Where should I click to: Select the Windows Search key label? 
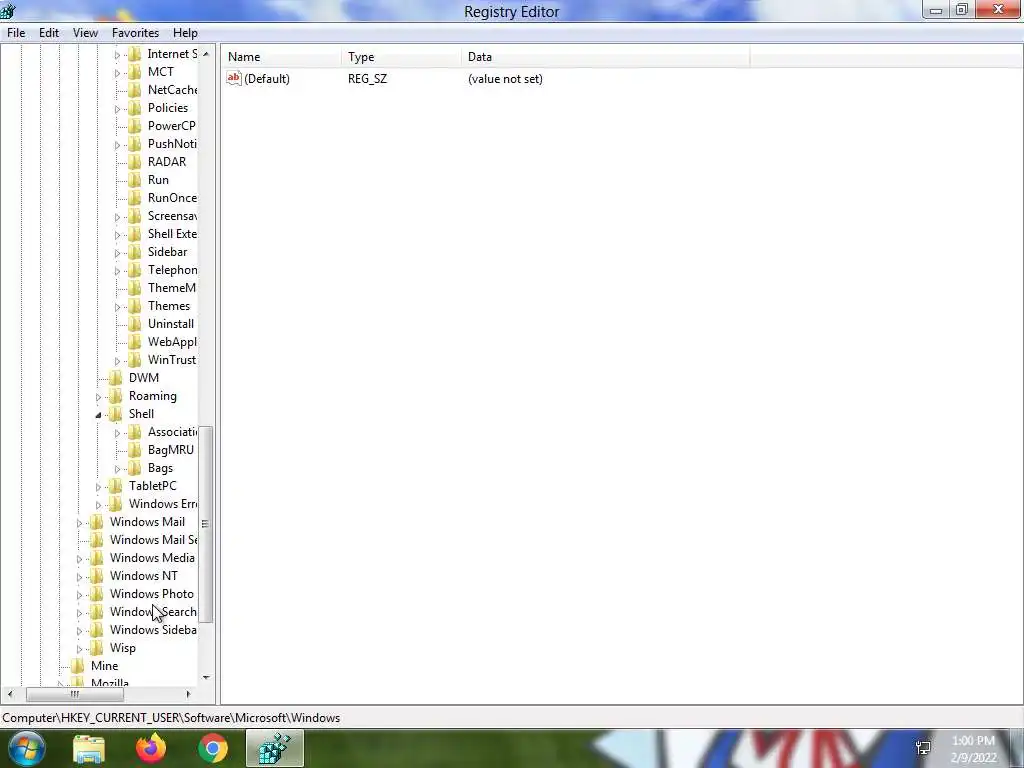(153, 612)
